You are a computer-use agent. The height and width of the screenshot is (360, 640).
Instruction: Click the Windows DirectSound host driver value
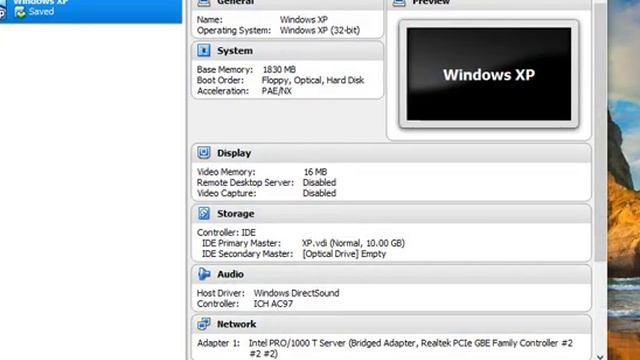296,293
